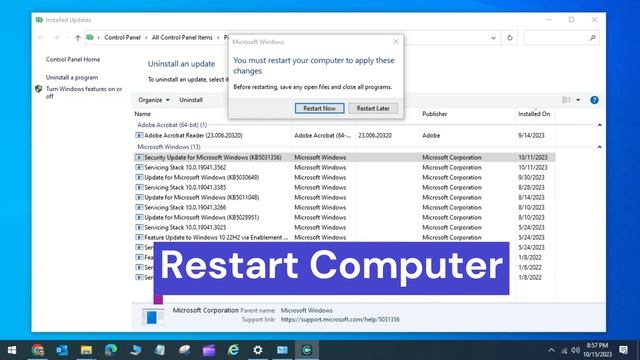Viewport: 640px width, 360px height.
Task: Click the Uninstall toolbar button
Action: click(191, 100)
